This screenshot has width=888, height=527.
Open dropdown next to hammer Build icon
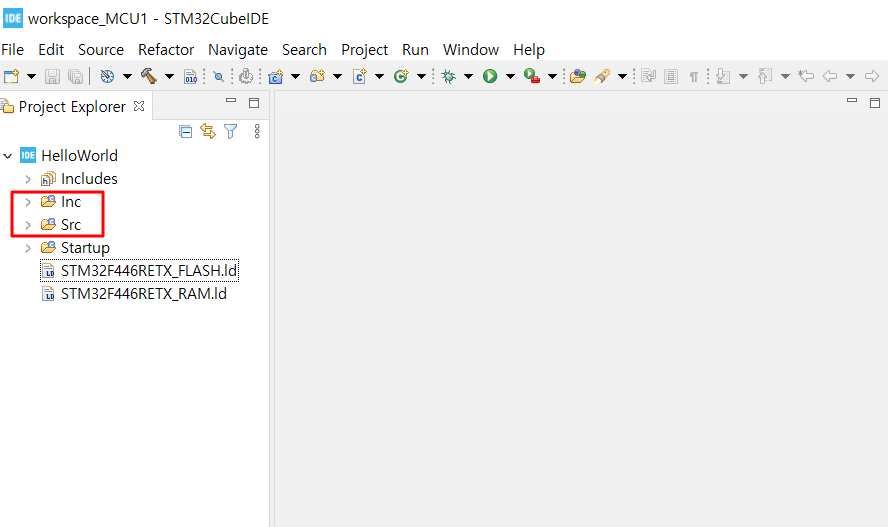tap(169, 76)
